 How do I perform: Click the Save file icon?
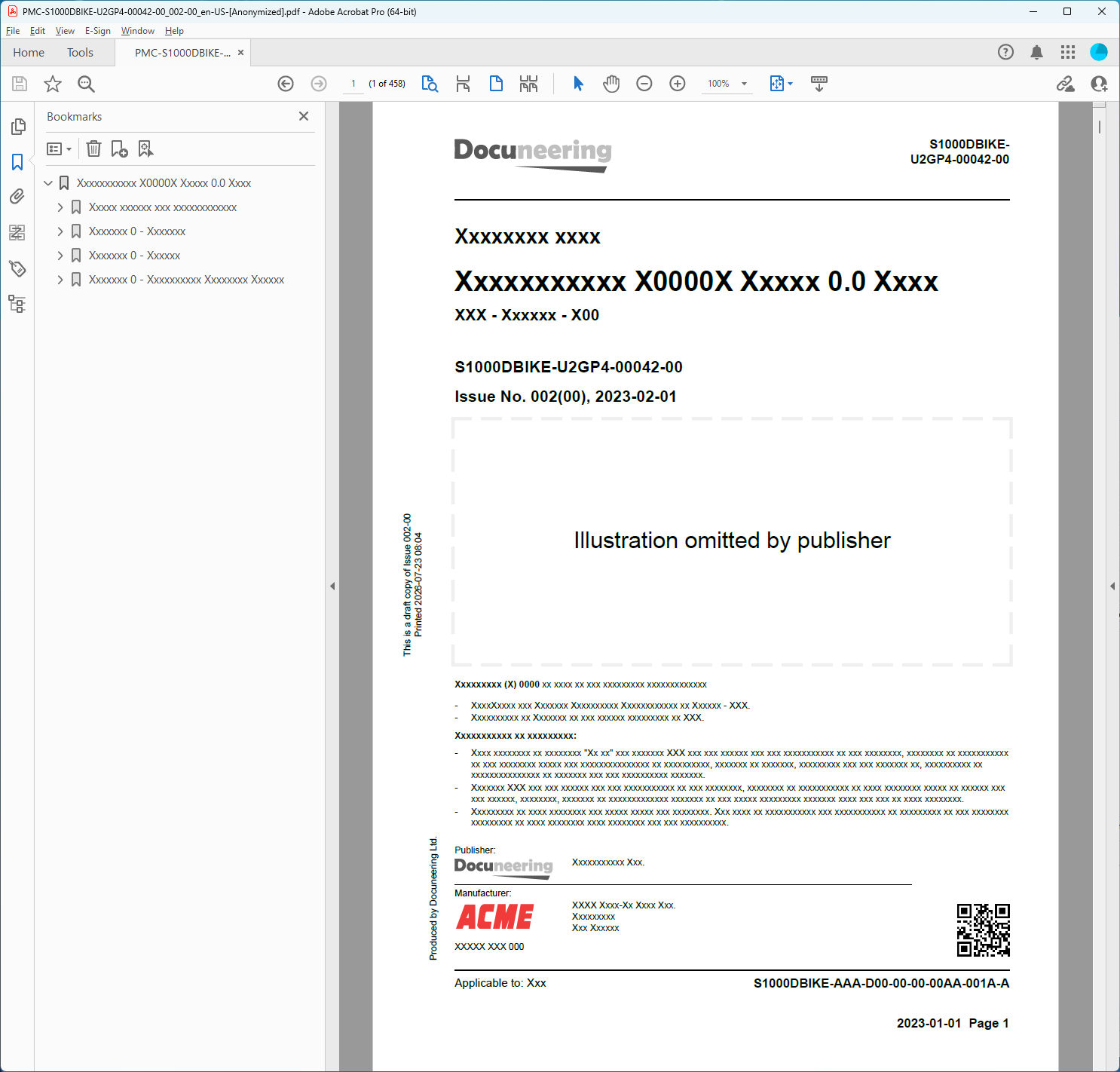click(x=20, y=84)
